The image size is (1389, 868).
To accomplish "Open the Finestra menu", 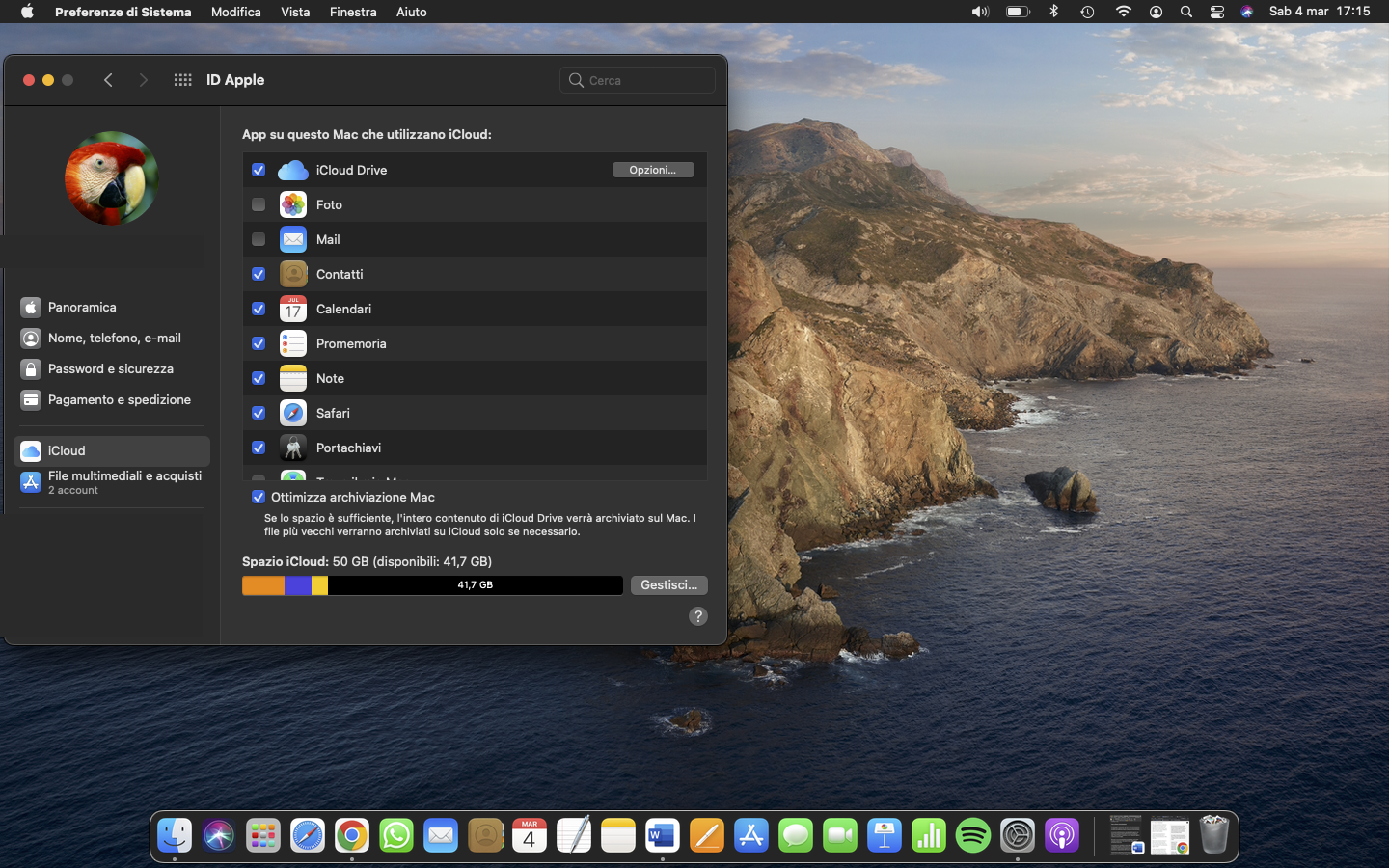I will [353, 12].
